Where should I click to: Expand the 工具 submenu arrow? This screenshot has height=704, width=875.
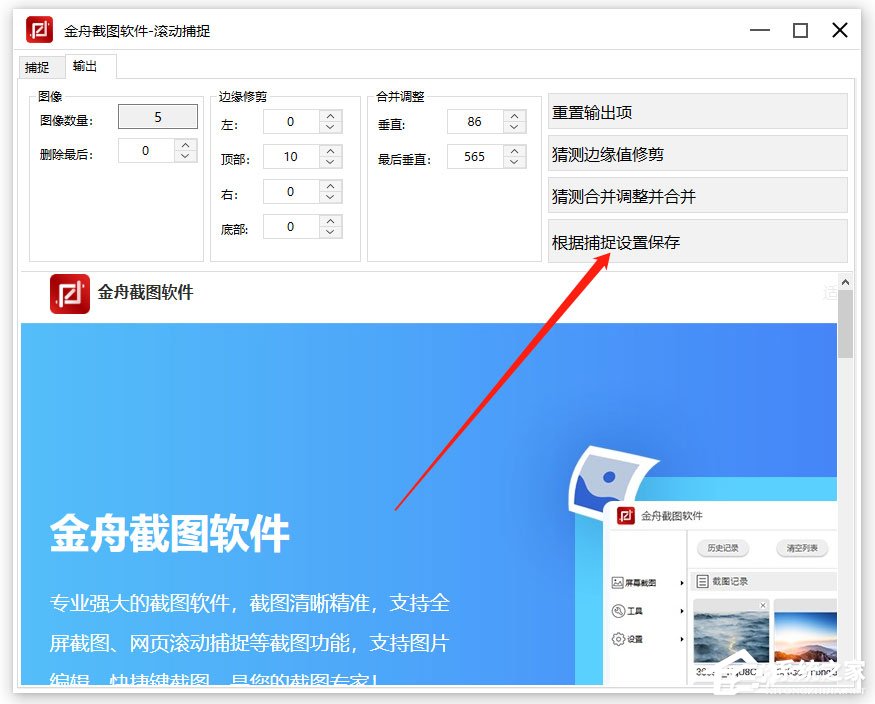coord(681,610)
